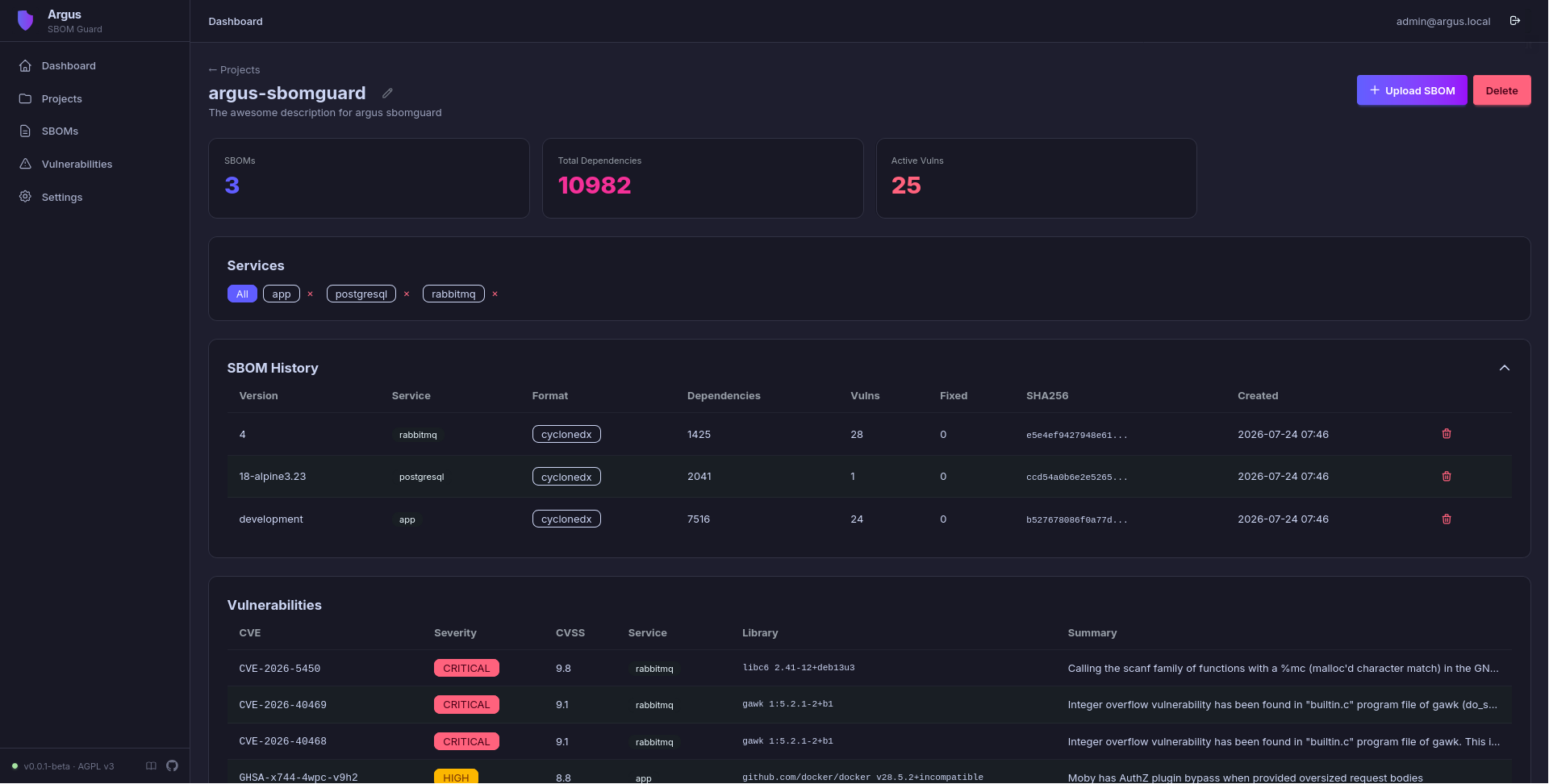
Task: Delete the development app SBOM
Action: click(x=1447, y=519)
